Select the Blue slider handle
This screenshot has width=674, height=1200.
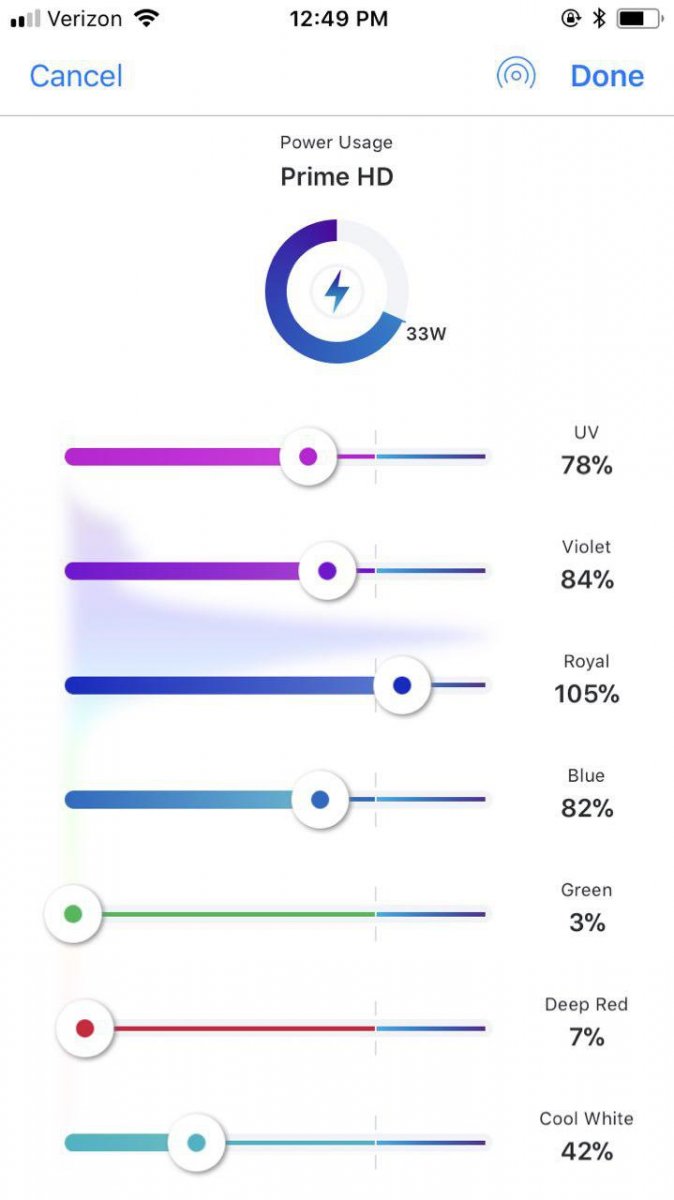320,799
